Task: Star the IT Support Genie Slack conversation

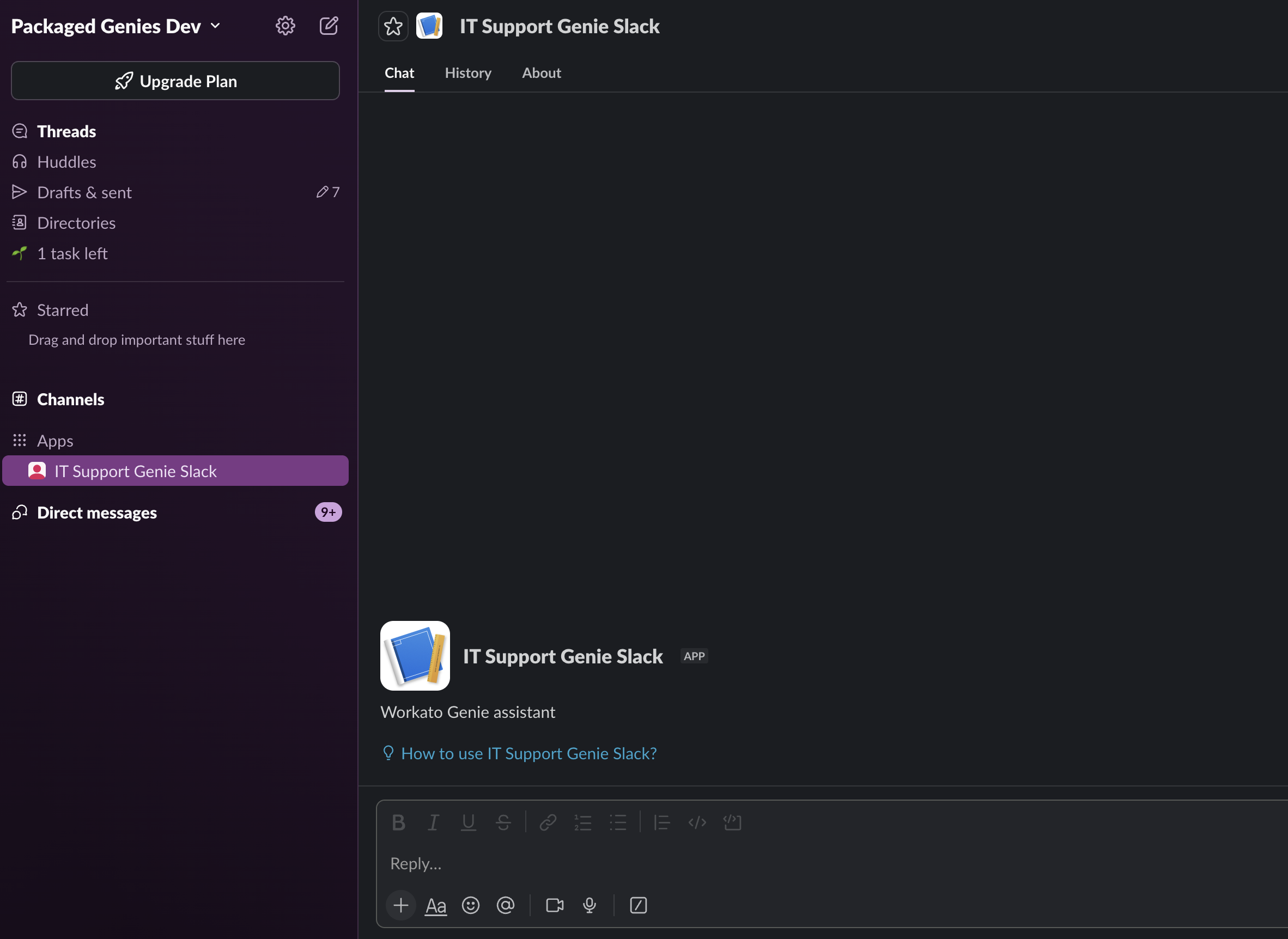Action: pos(393,26)
